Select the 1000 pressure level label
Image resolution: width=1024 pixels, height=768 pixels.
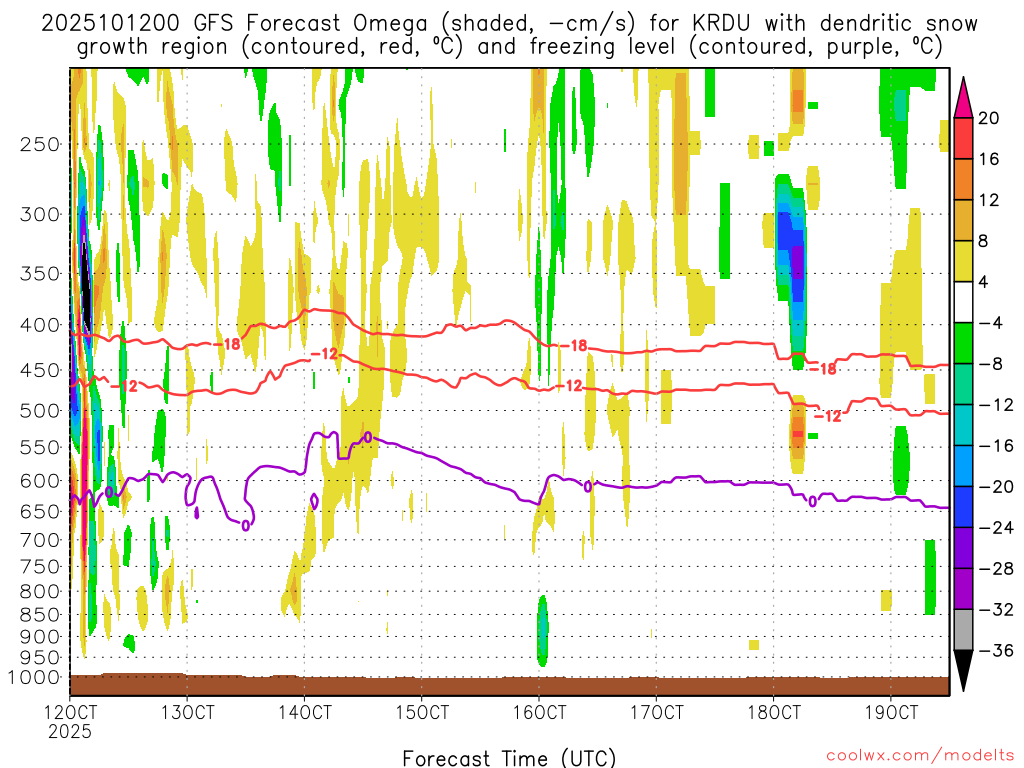coord(35,678)
